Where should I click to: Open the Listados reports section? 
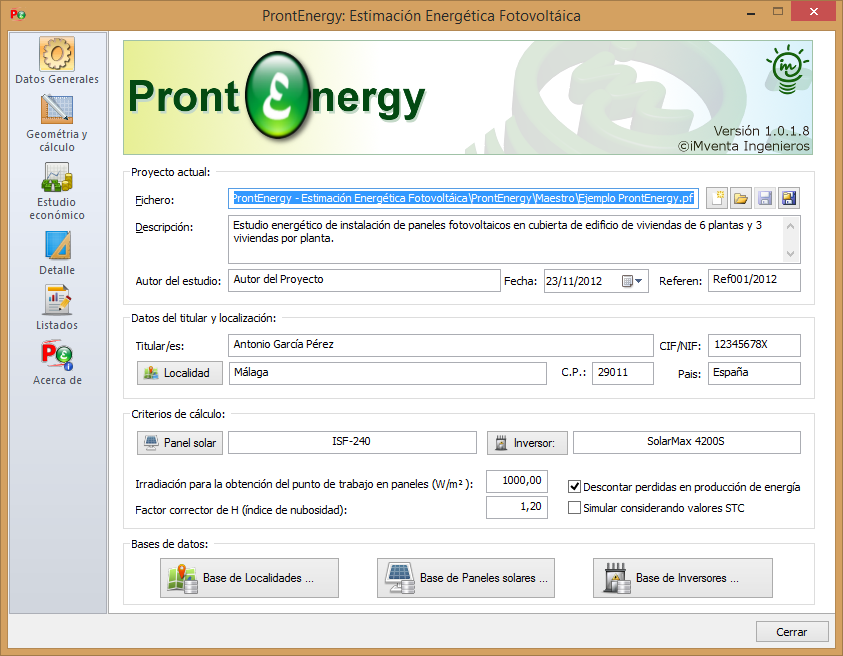(x=57, y=308)
